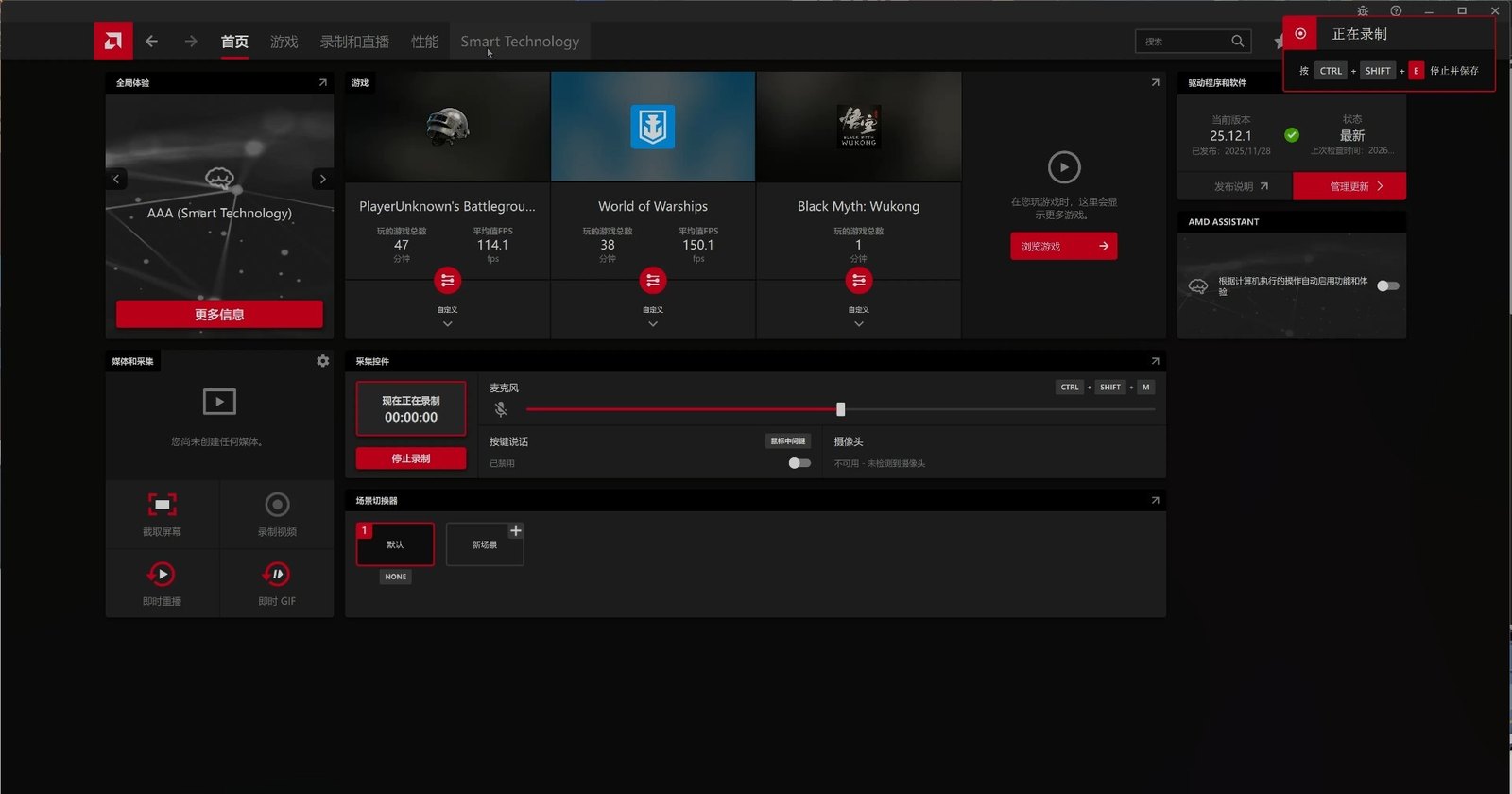Image resolution: width=1512 pixels, height=794 pixels.
Task: Go forward with the right arrow
Action: click(x=191, y=42)
